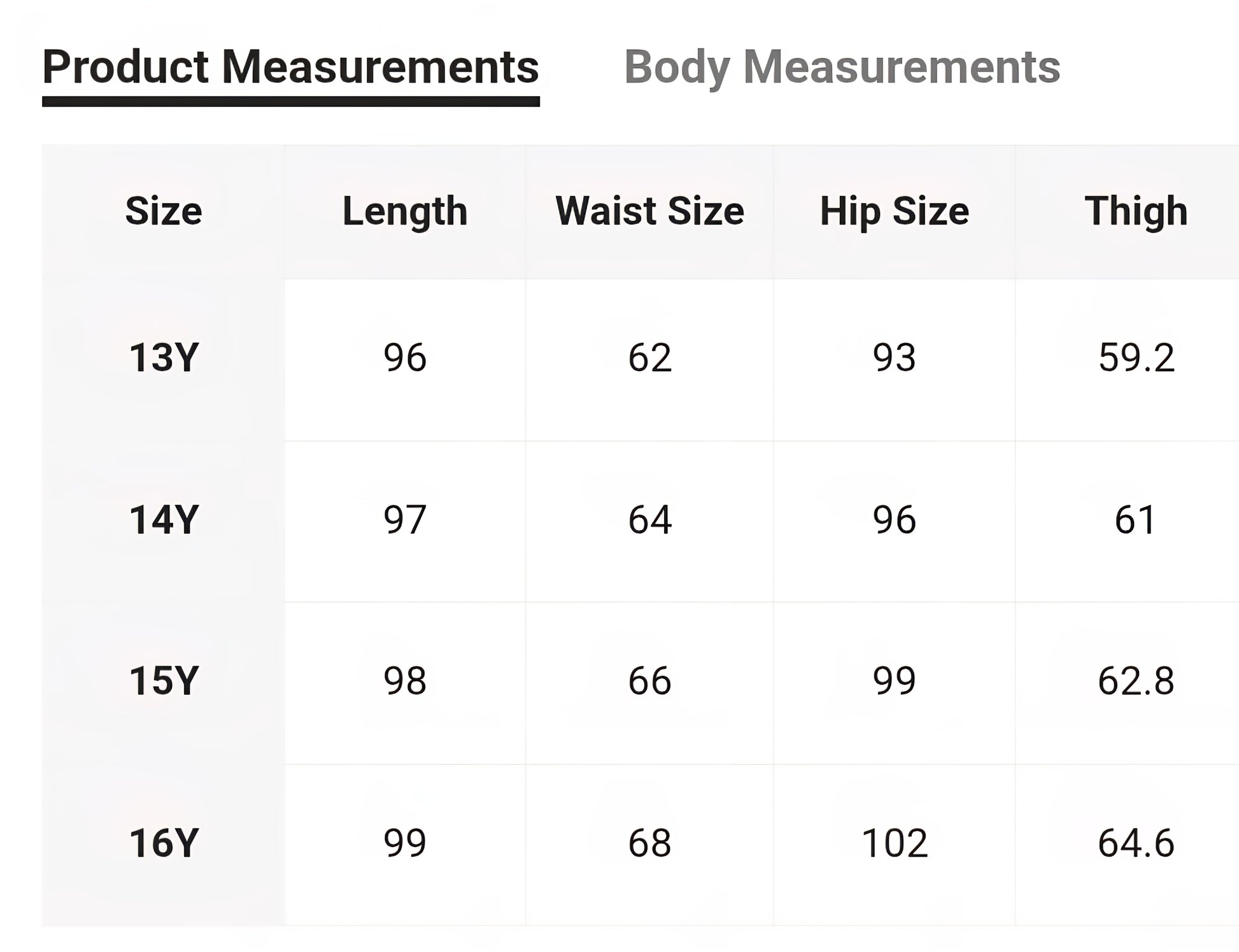
Task: Select the 13Y size row label
Action: [x=164, y=358]
